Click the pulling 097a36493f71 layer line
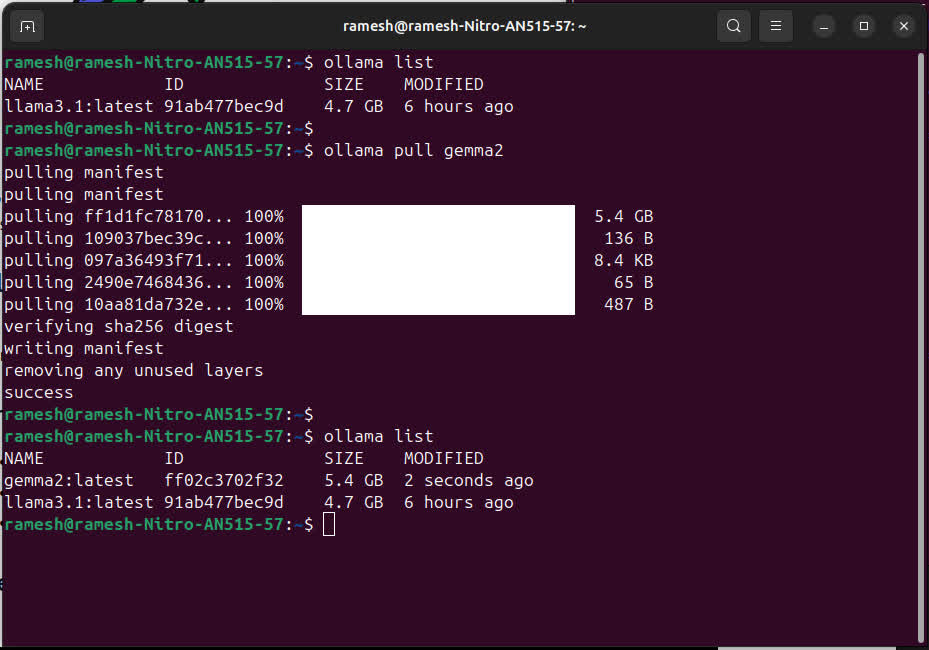Viewport: 929px width, 650px height. point(143,260)
